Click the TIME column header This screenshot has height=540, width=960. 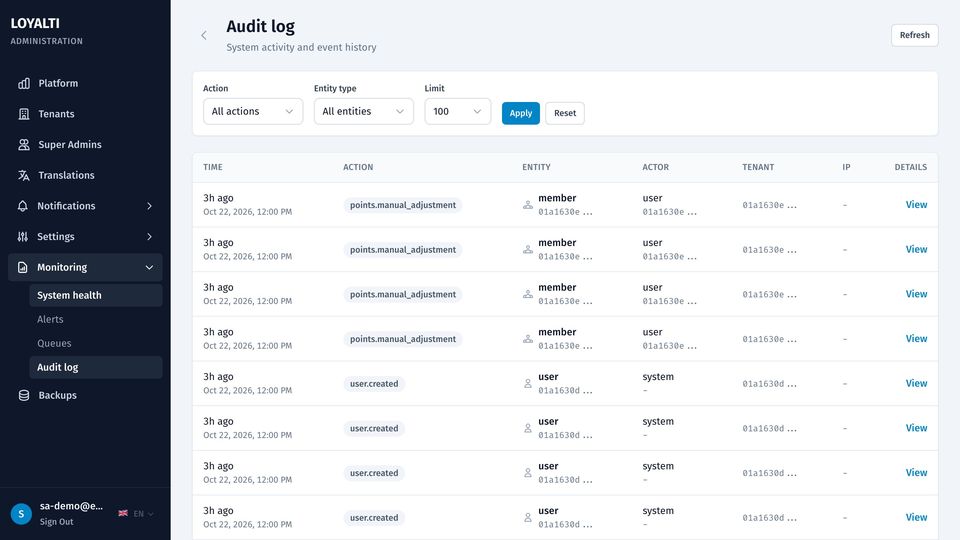coord(213,167)
